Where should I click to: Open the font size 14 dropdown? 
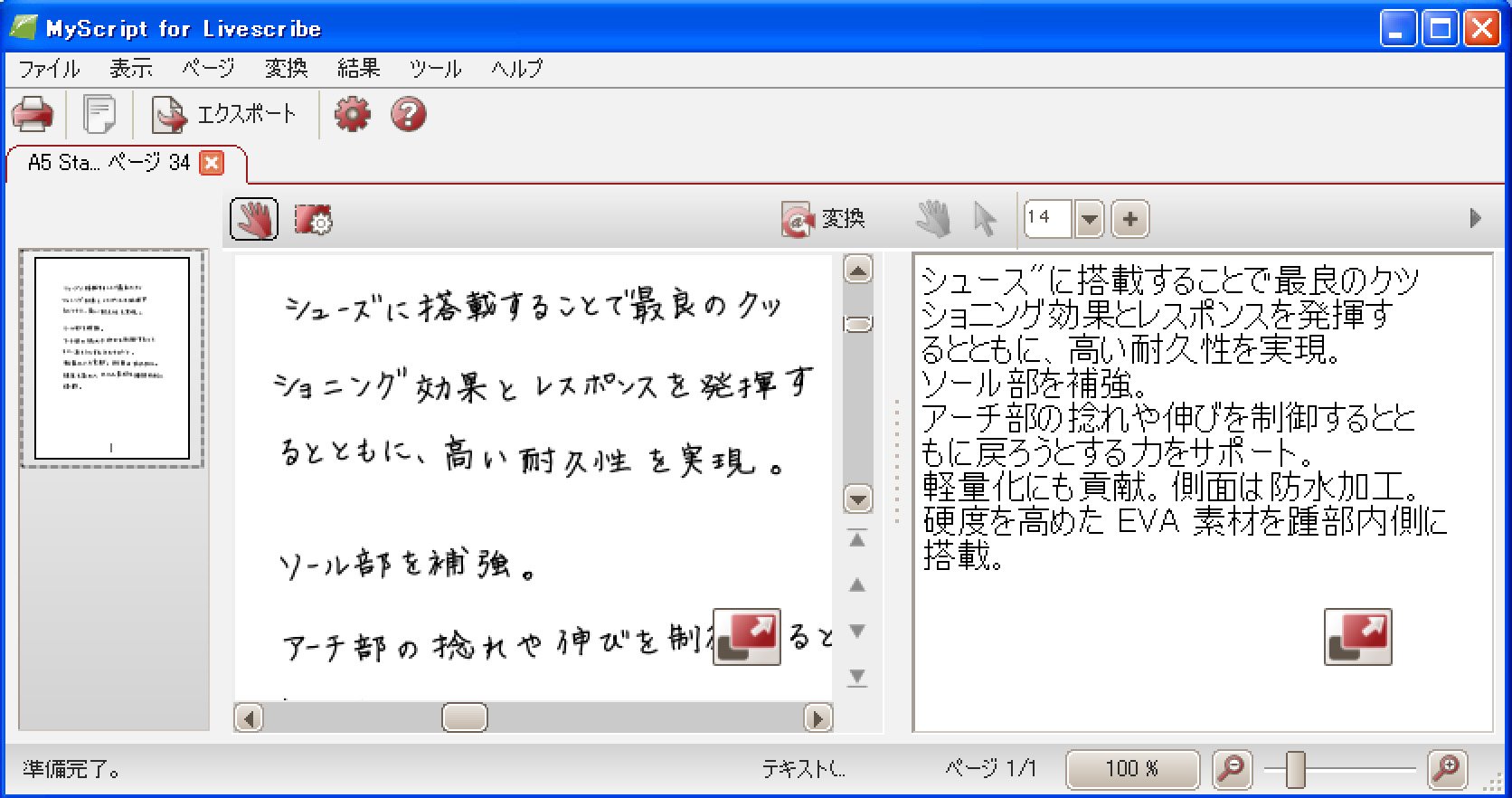pyautogui.click(x=1090, y=219)
